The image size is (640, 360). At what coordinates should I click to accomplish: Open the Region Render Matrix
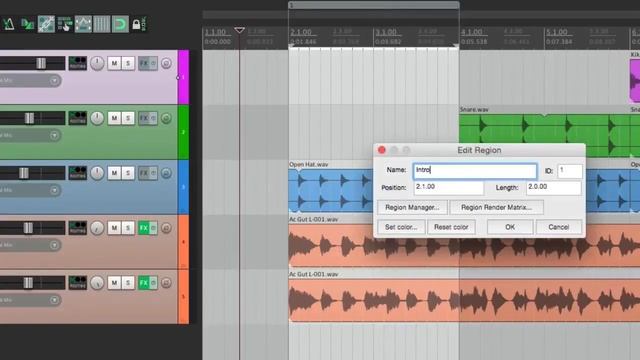click(496, 207)
